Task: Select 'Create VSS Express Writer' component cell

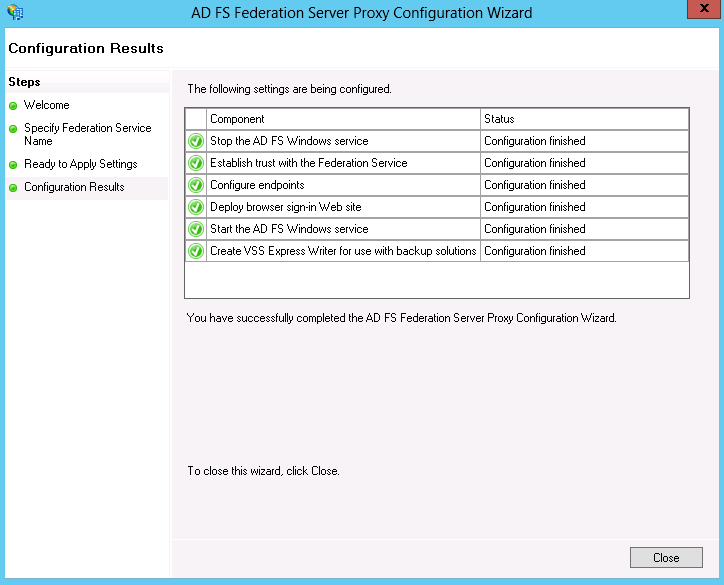Action: pyautogui.click(x=343, y=251)
